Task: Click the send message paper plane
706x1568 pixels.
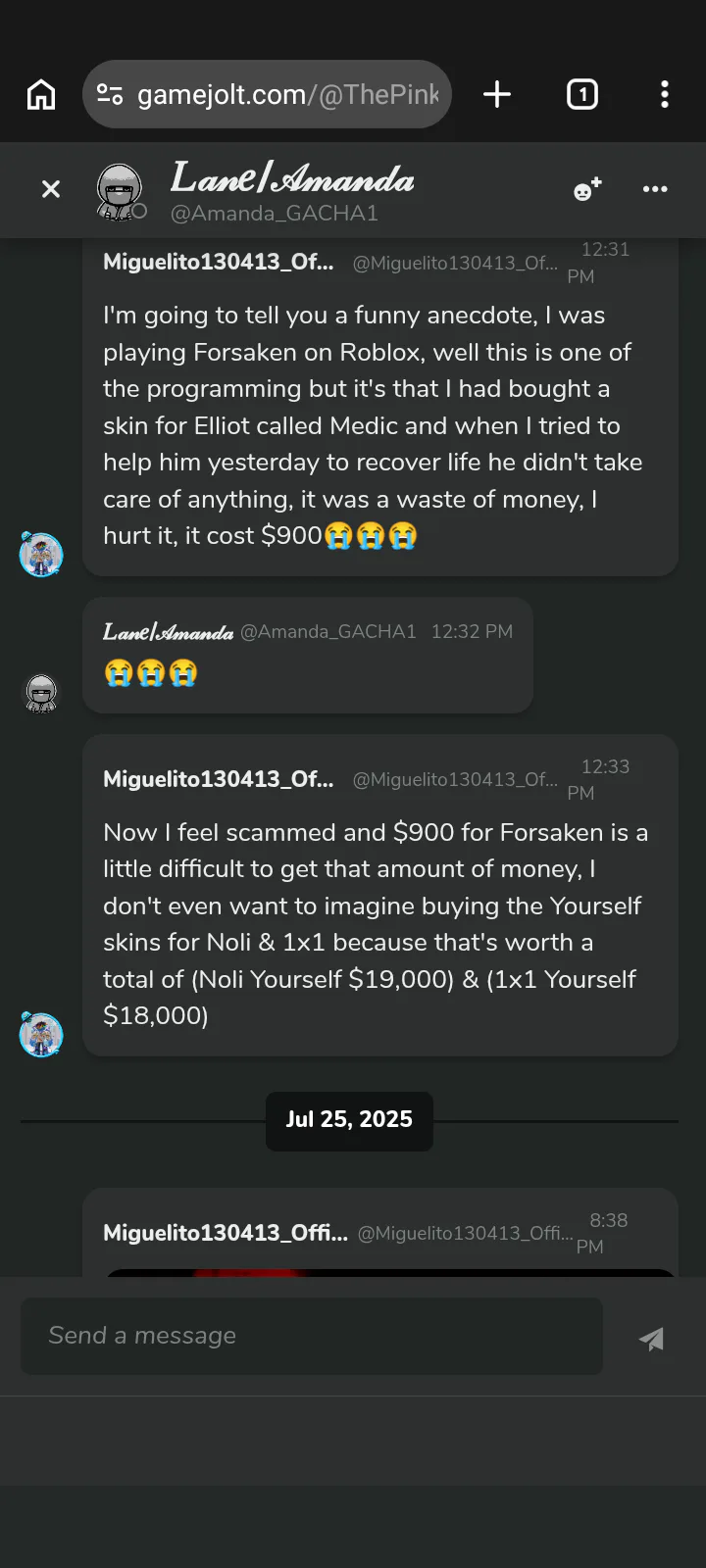Action: 651,1339
